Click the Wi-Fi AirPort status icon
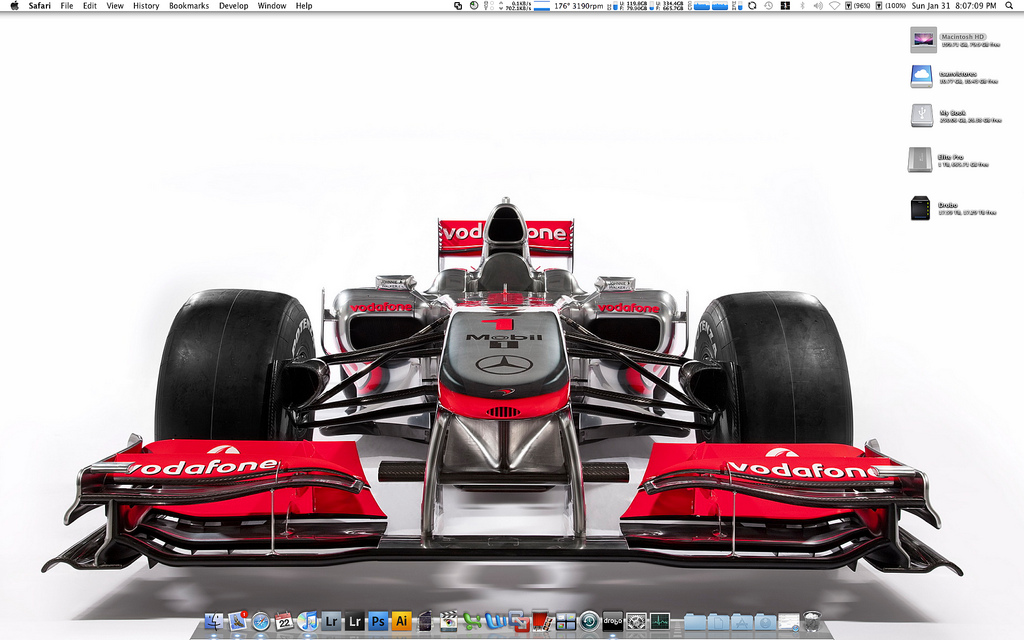Screen dimensions: 1024x640 click(835, 6)
